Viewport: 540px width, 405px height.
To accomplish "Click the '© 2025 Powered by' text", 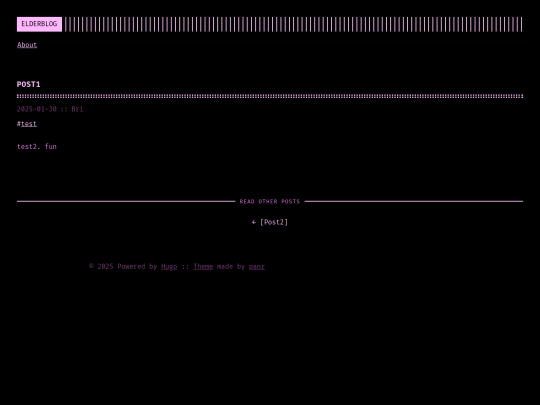I will (123, 267).
